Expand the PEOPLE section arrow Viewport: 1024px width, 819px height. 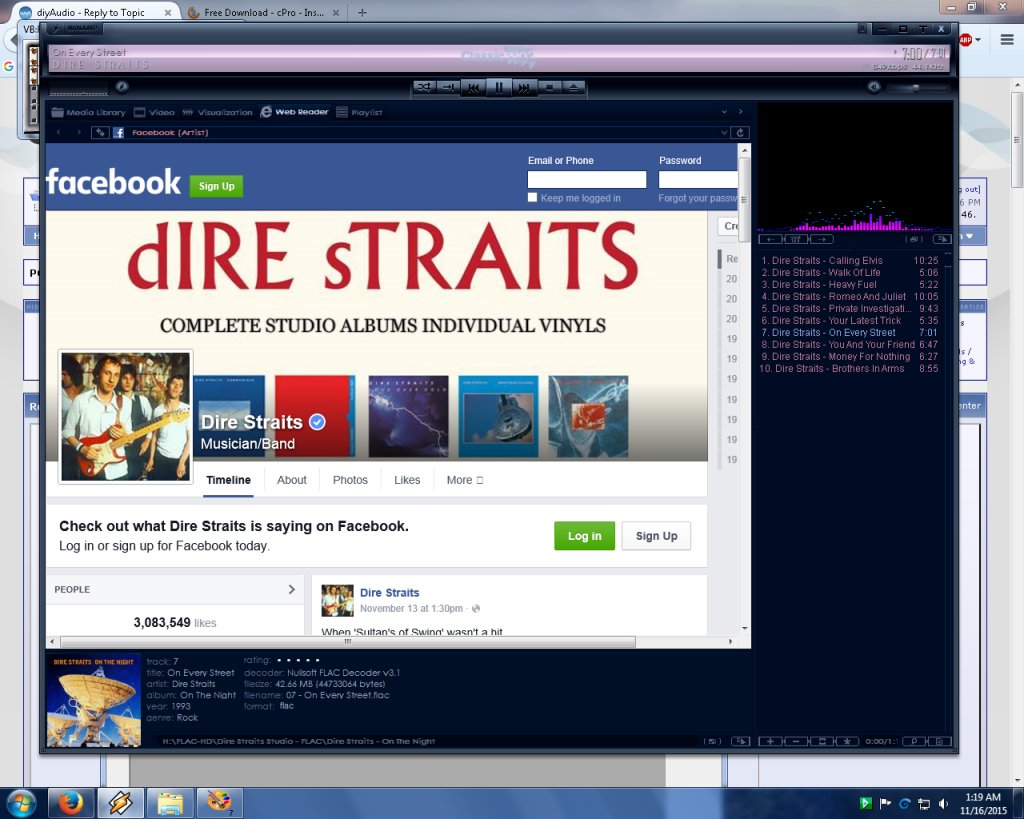pyautogui.click(x=292, y=589)
